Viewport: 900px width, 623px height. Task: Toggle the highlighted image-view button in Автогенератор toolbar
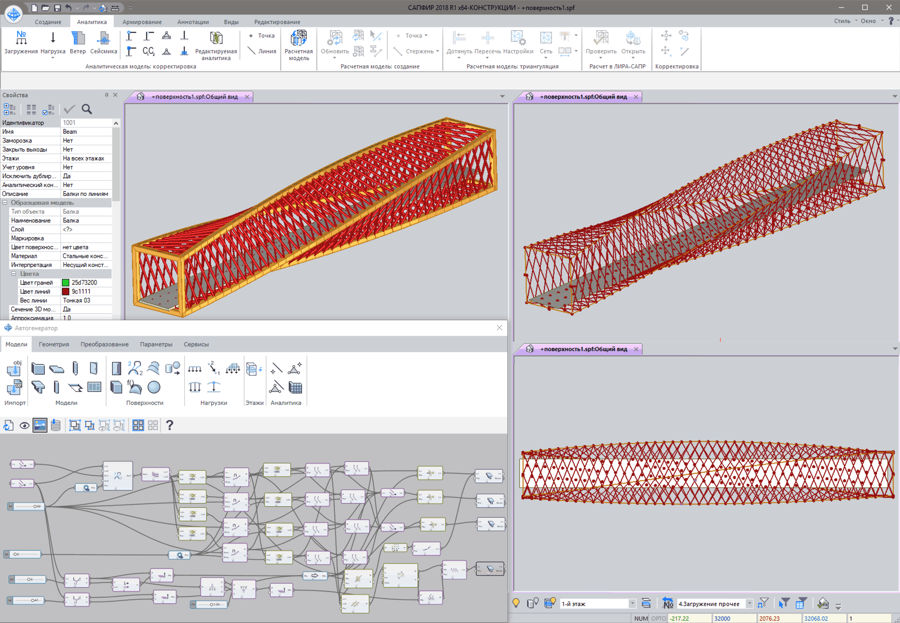(x=40, y=425)
